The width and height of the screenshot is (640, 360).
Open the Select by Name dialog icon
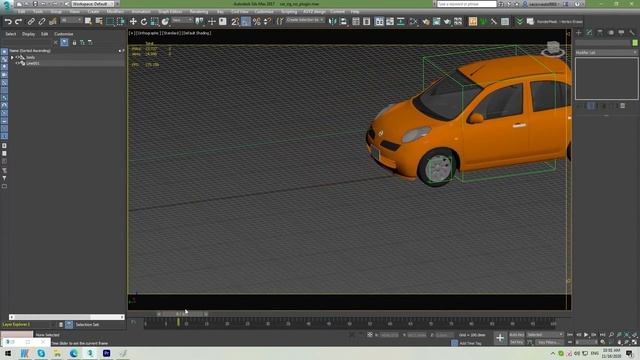point(99,21)
